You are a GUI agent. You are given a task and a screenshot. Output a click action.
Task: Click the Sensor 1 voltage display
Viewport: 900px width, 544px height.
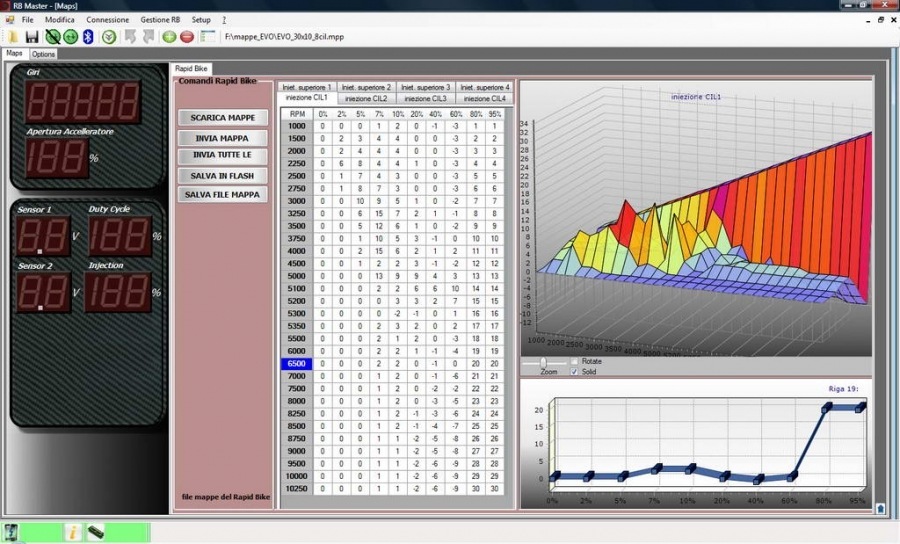tap(43, 235)
